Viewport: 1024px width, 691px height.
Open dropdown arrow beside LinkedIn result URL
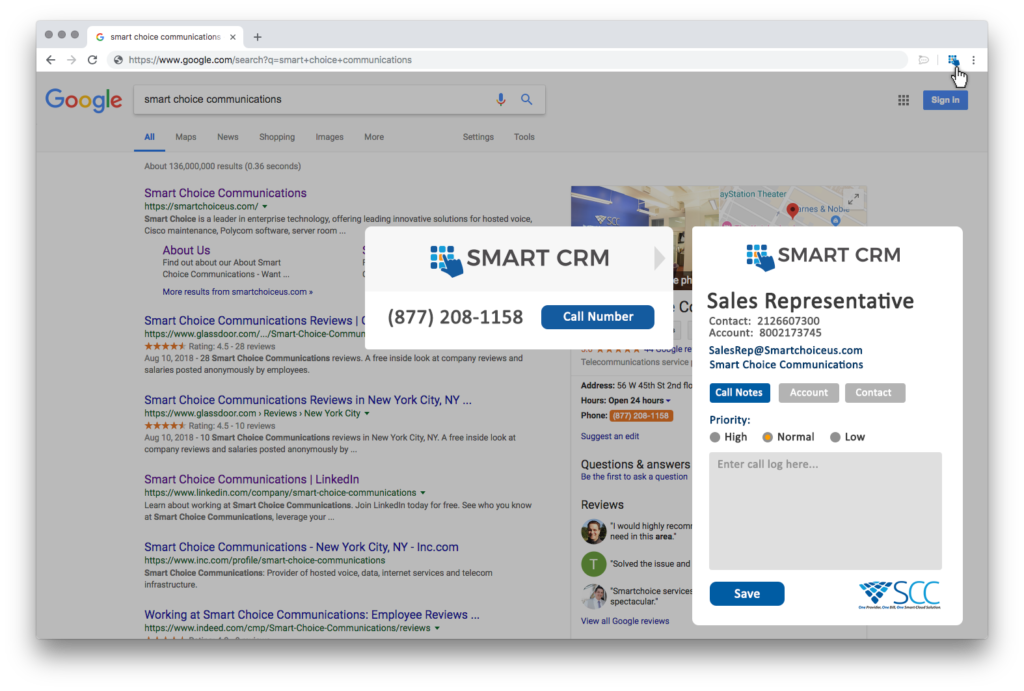click(423, 492)
